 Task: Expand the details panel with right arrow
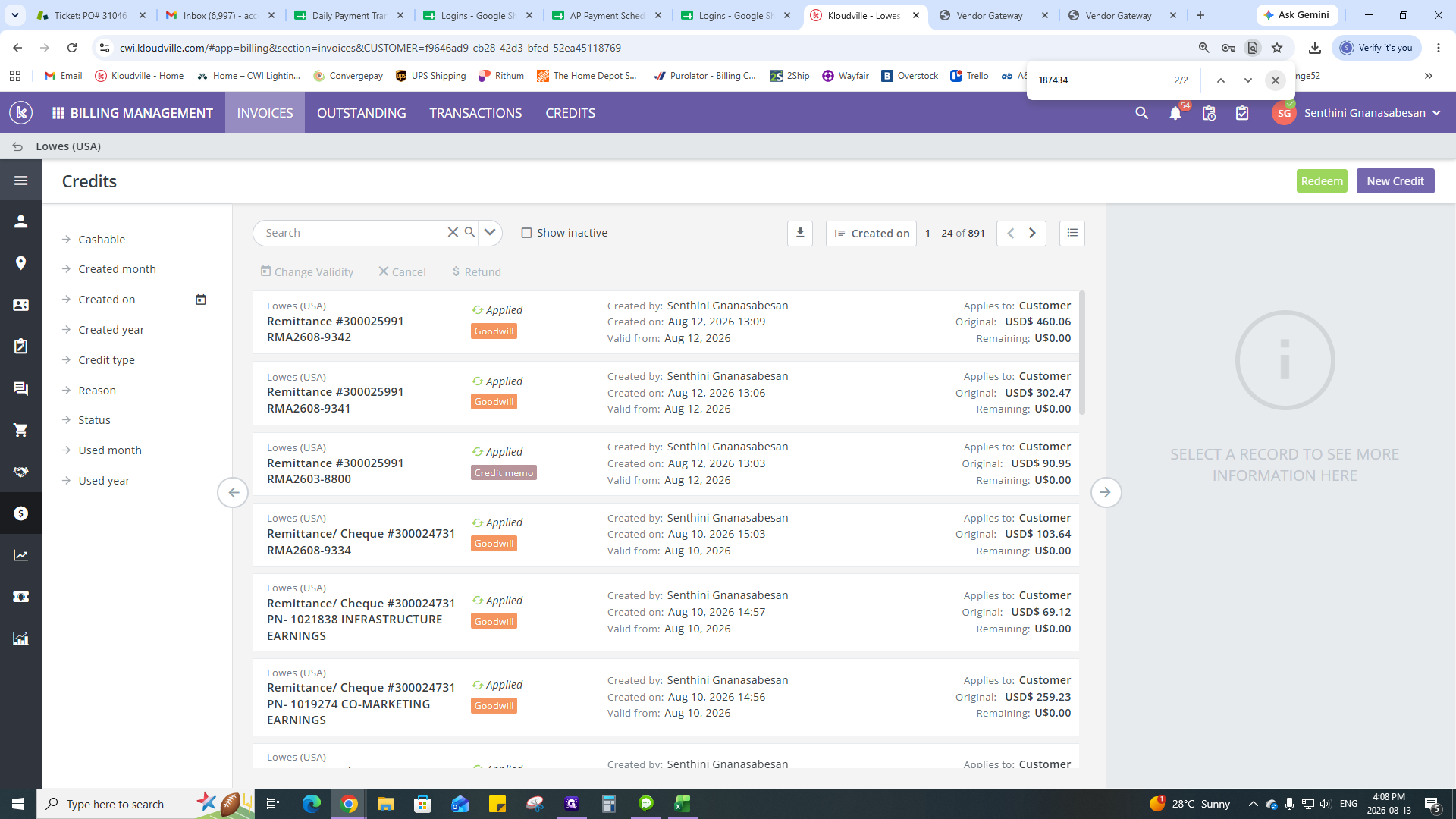coord(1106,492)
